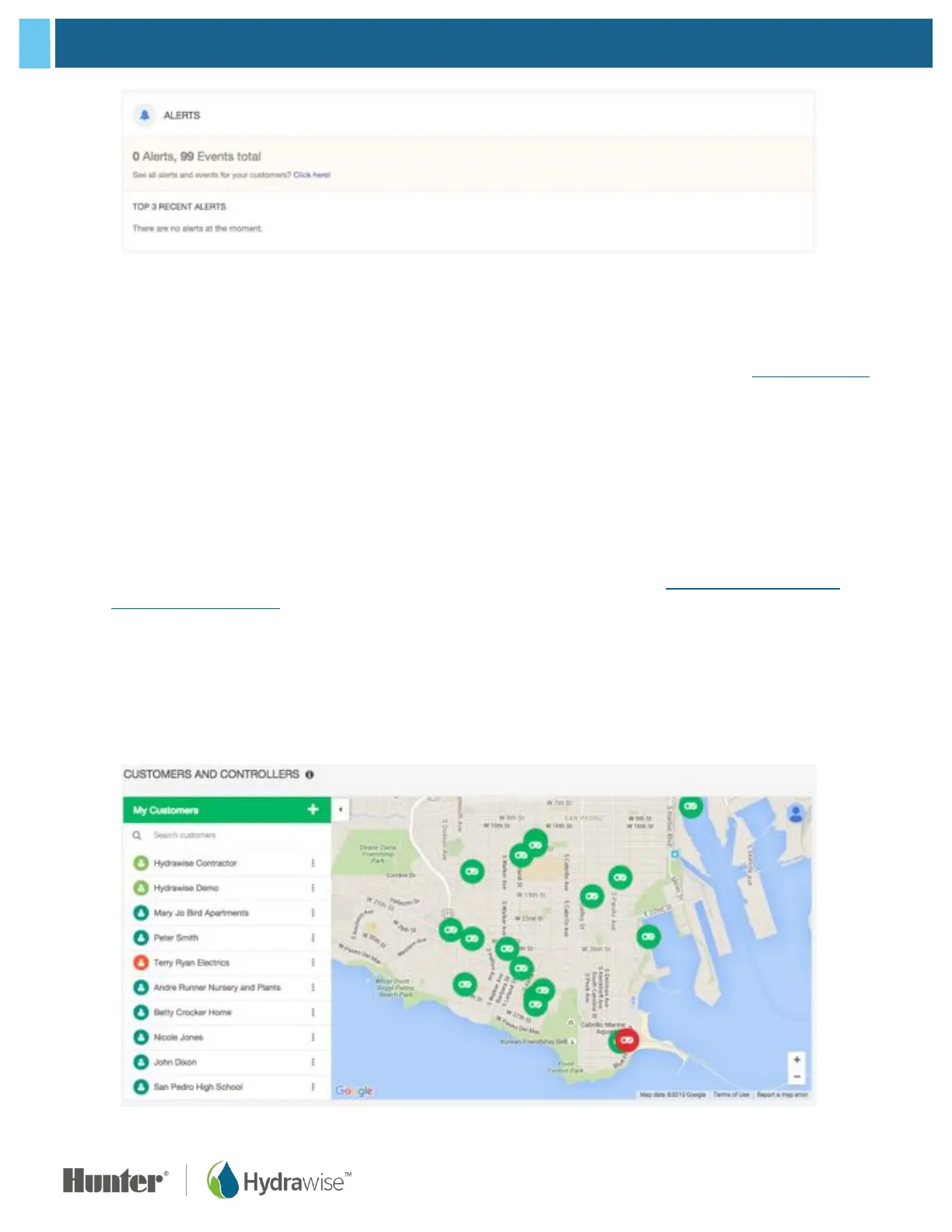Click the Nicole Jones avatar icon
This screenshot has height=1232, width=952.
141,1038
